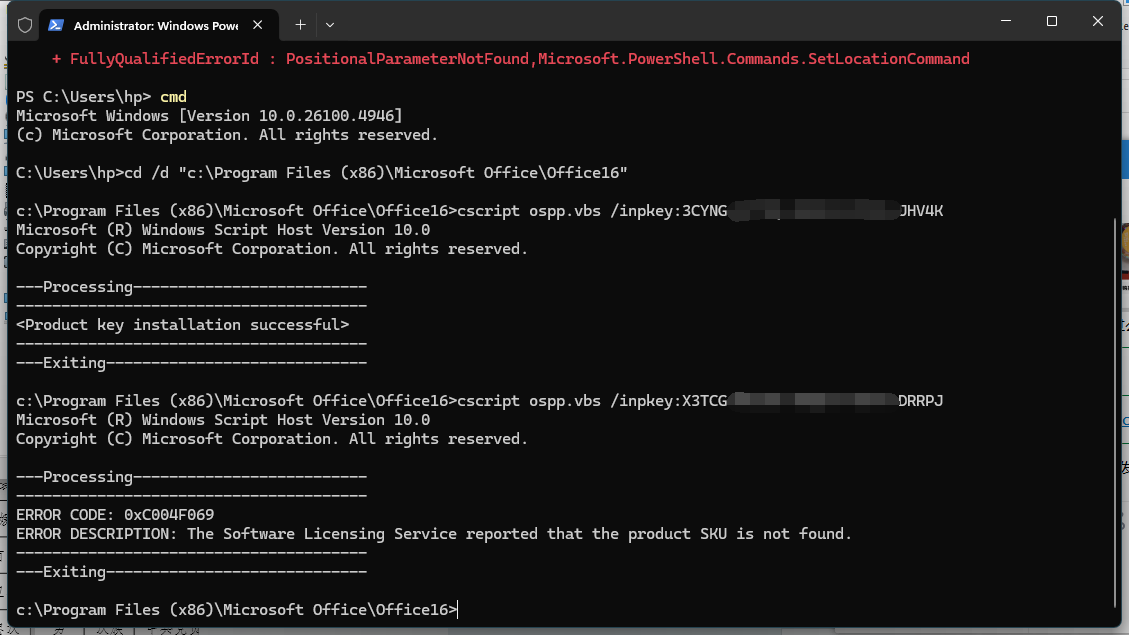The image size is (1129, 635).
Task: Click the scrollbar track above the thumb
Action: (1115, 130)
